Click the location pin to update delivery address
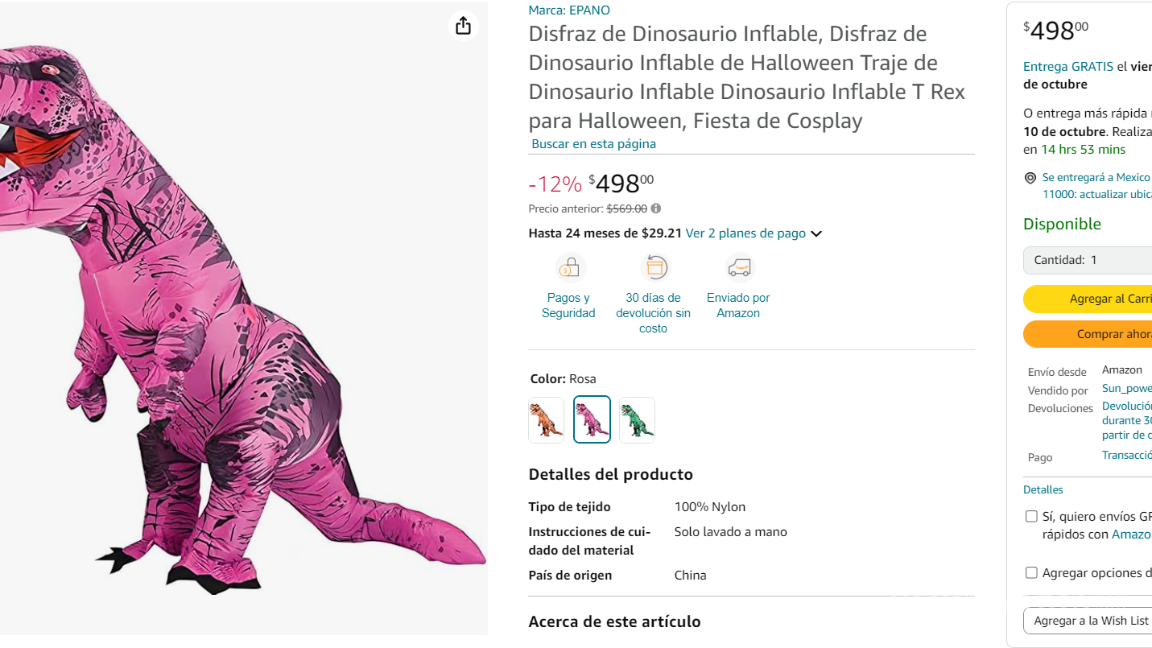The height and width of the screenshot is (648, 1152). pos(1030,178)
